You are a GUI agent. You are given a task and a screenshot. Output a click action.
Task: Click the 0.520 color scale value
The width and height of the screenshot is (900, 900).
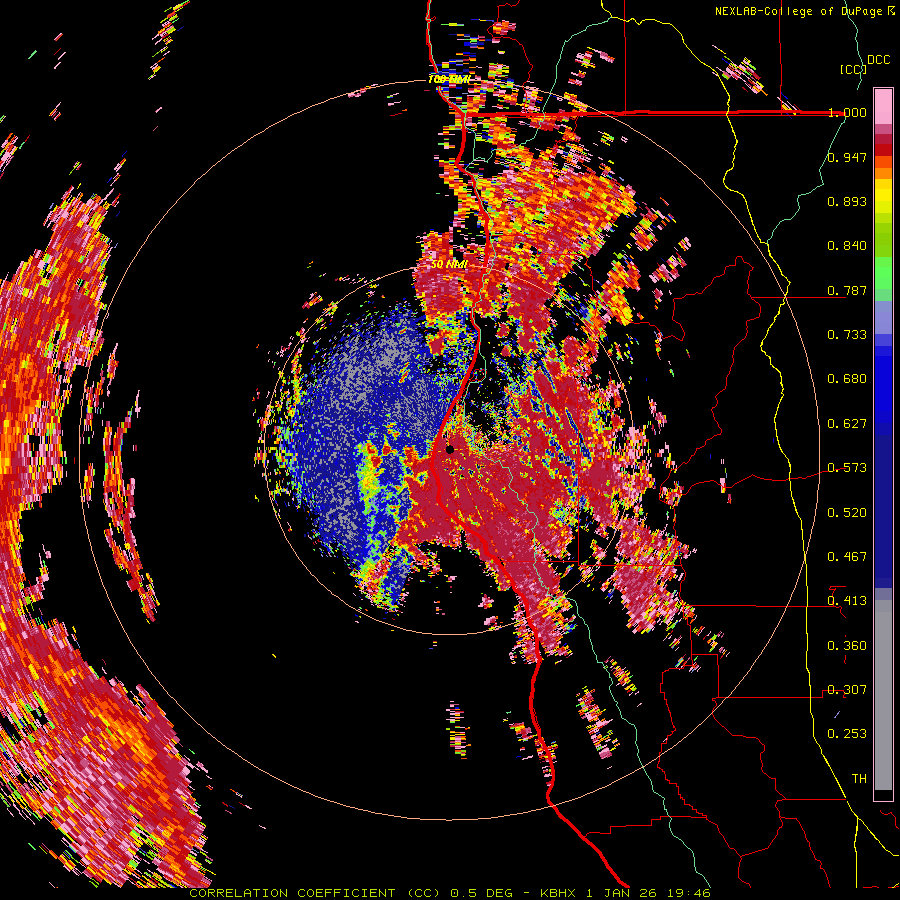click(x=847, y=512)
